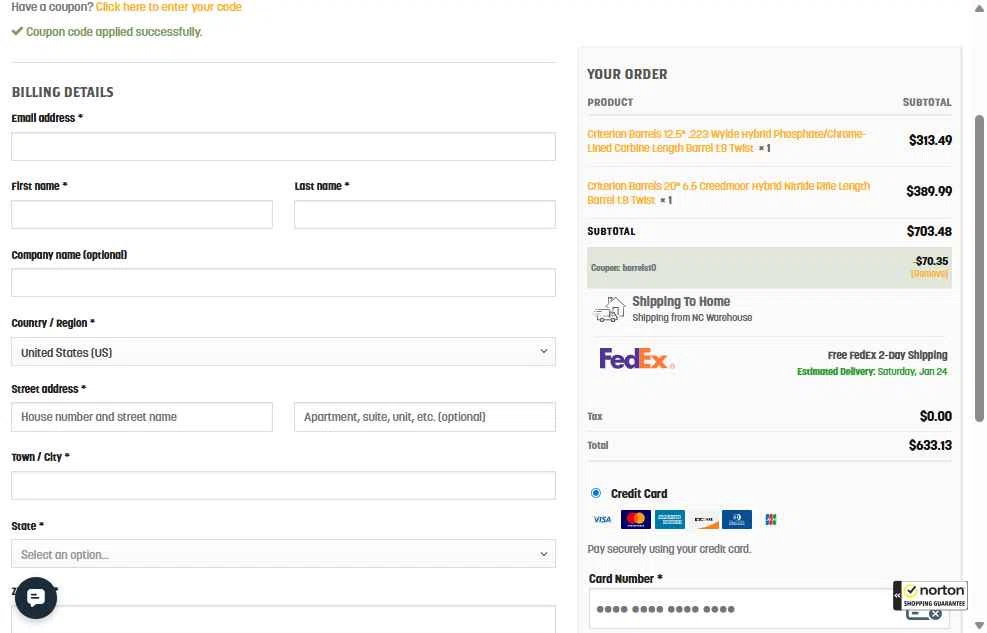Click the Visa card icon
The image size is (987, 633).
click(x=602, y=520)
